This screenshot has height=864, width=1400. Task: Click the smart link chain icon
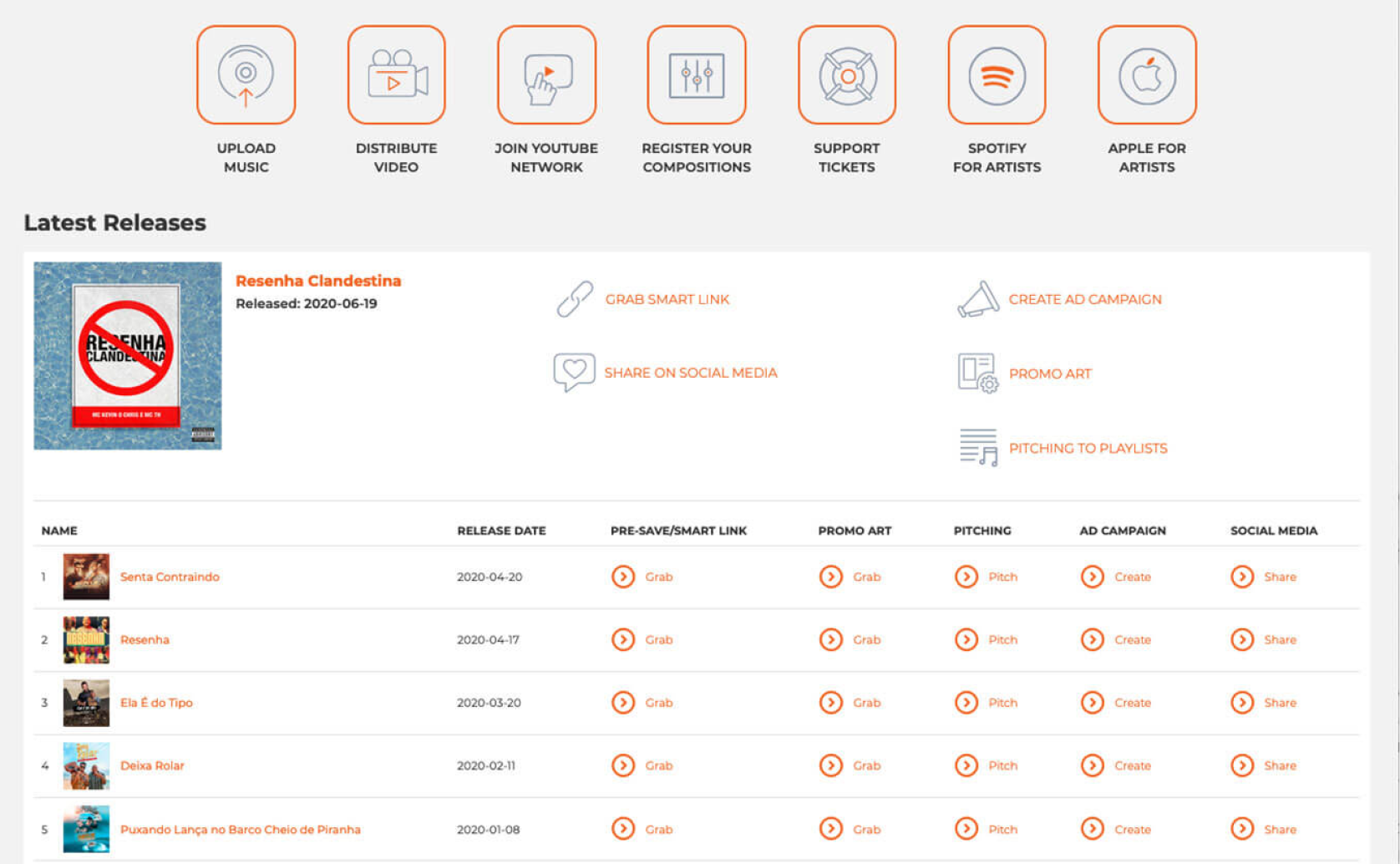(575, 298)
